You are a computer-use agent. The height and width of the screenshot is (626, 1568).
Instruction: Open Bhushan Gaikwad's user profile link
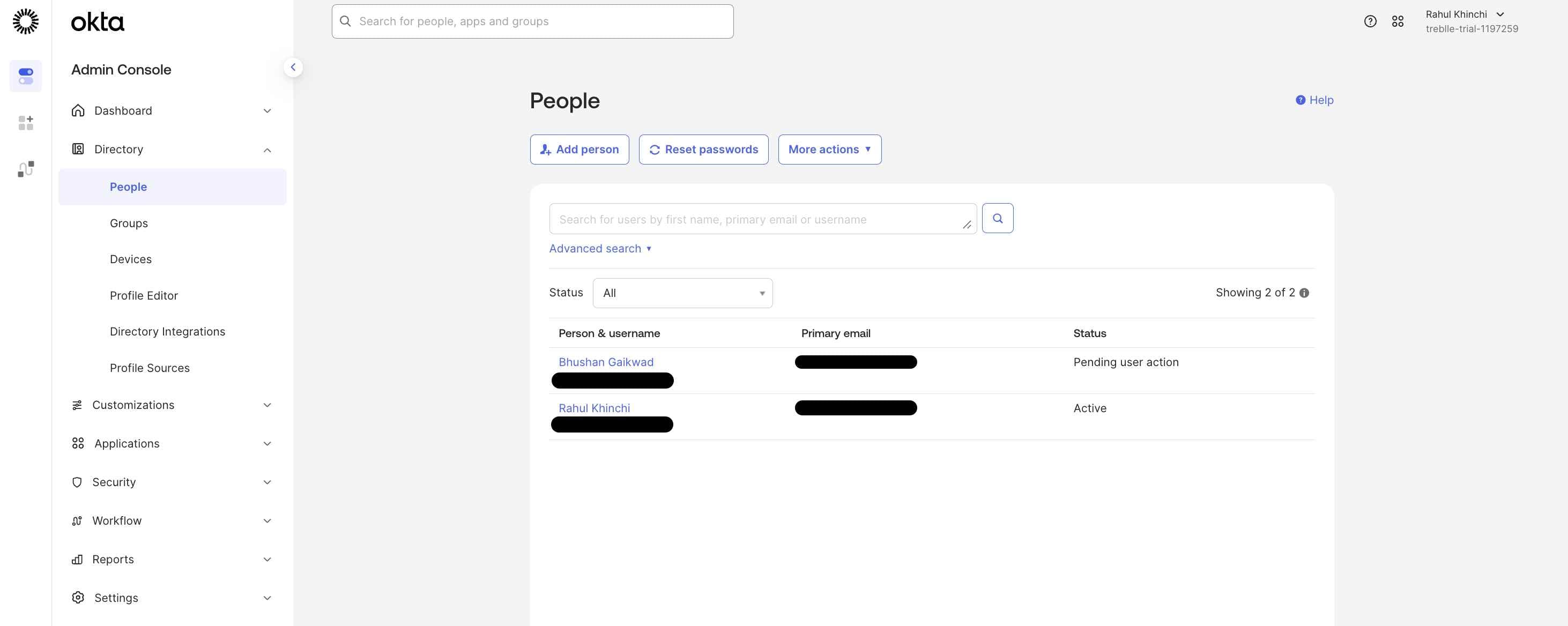coord(606,362)
